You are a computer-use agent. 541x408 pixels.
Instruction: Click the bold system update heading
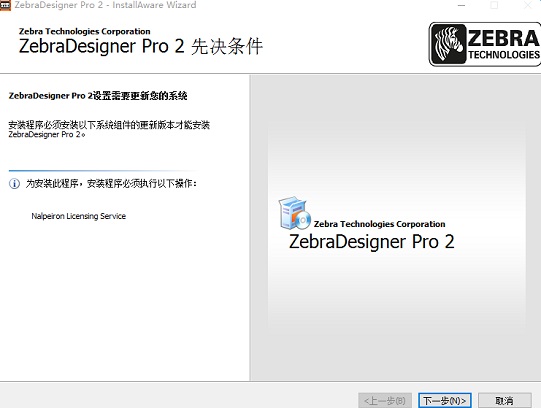[98, 96]
